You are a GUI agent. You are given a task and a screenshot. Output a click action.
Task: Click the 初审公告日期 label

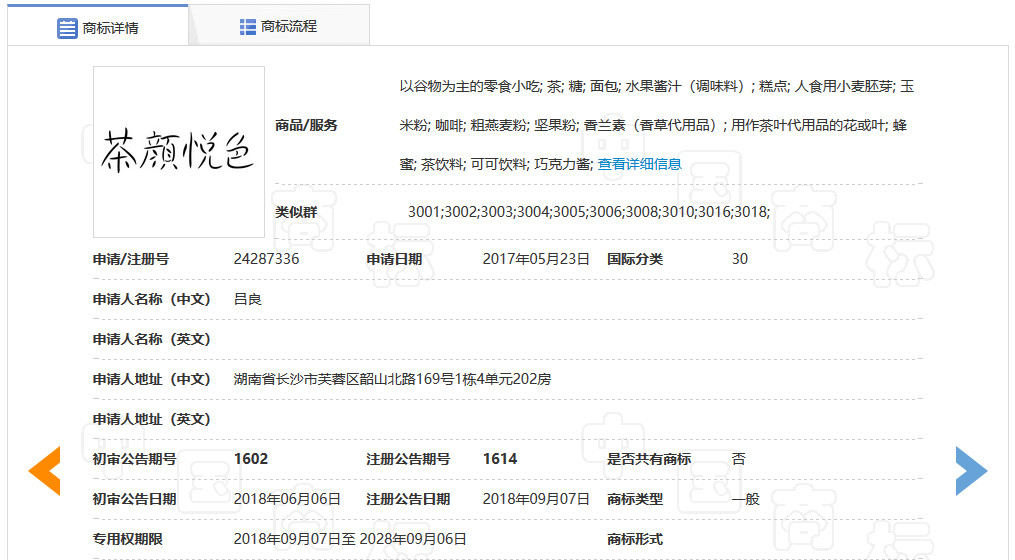point(135,499)
